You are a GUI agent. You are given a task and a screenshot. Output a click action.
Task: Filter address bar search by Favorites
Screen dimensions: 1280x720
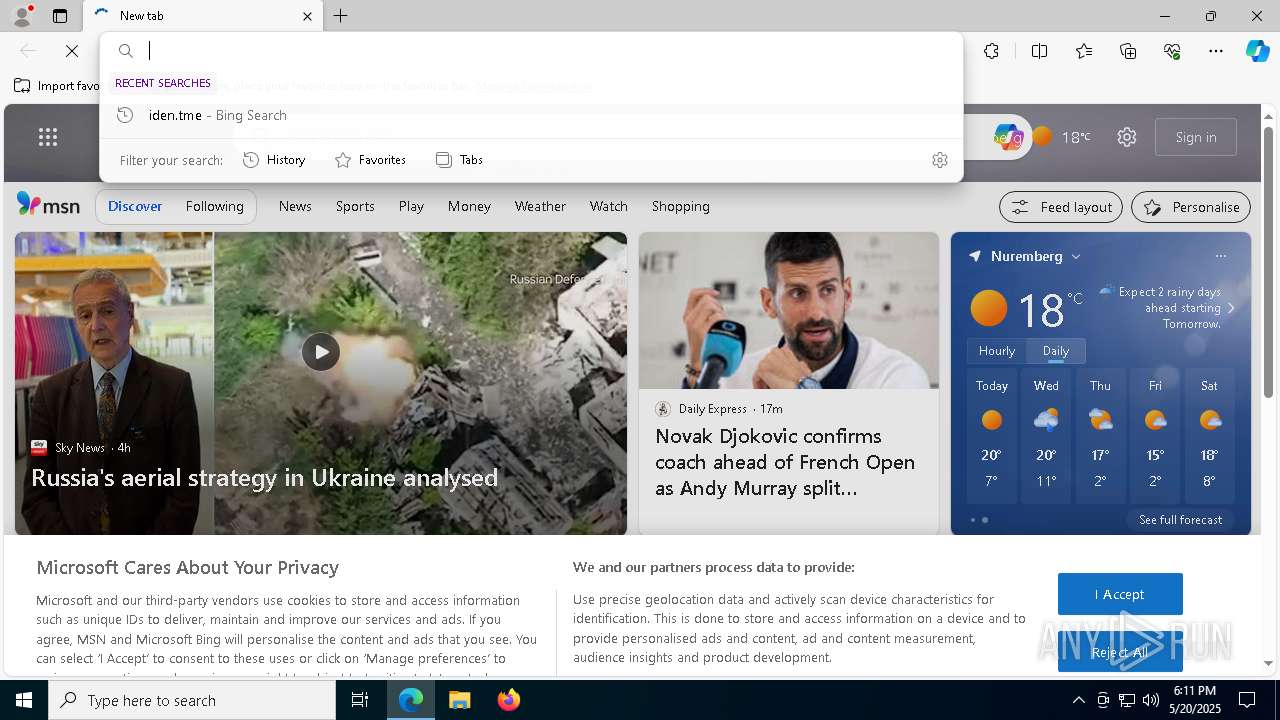tap(370, 160)
